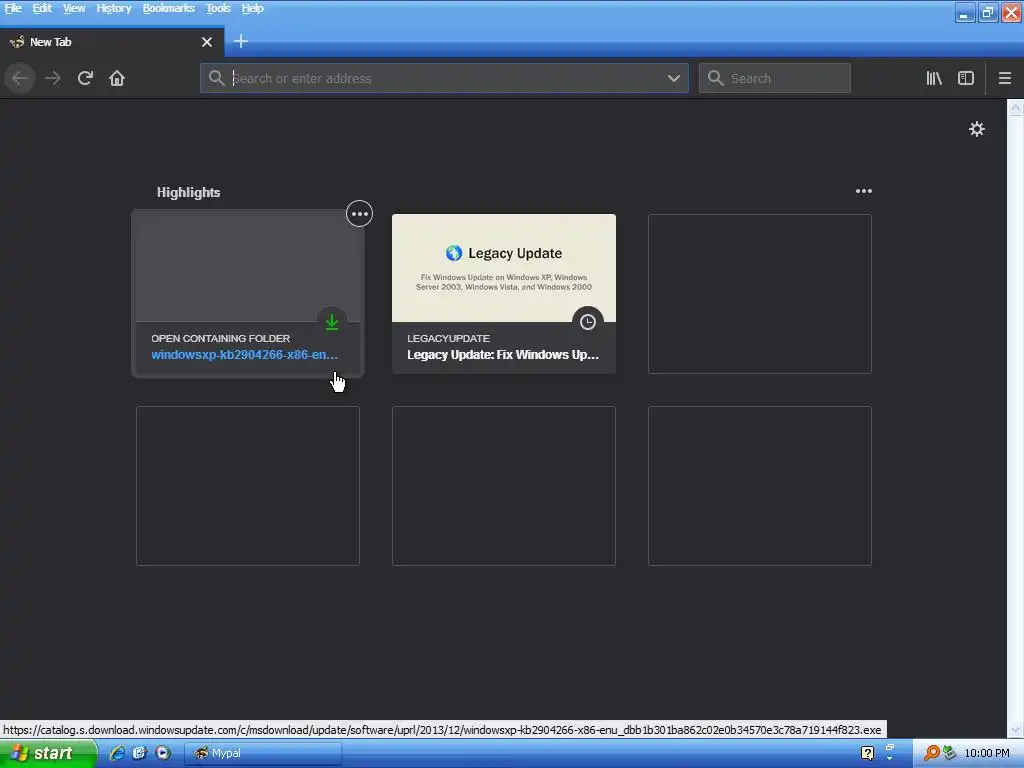The height and width of the screenshot is (768, 1024).
Task: Reload the current page
Action: point(85,78)
